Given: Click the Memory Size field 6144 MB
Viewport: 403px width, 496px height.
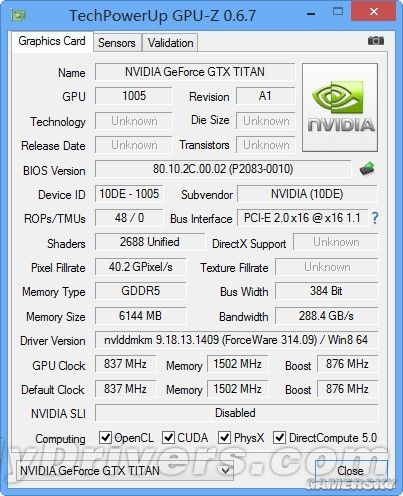Looking at the screenshot, I should point(140,315).
